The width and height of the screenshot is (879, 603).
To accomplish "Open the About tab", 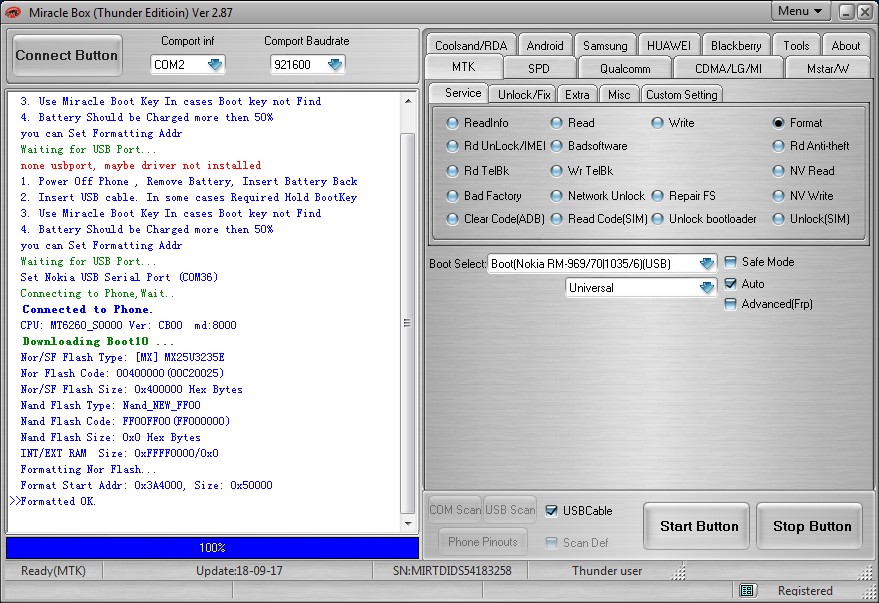I will 845,45.
